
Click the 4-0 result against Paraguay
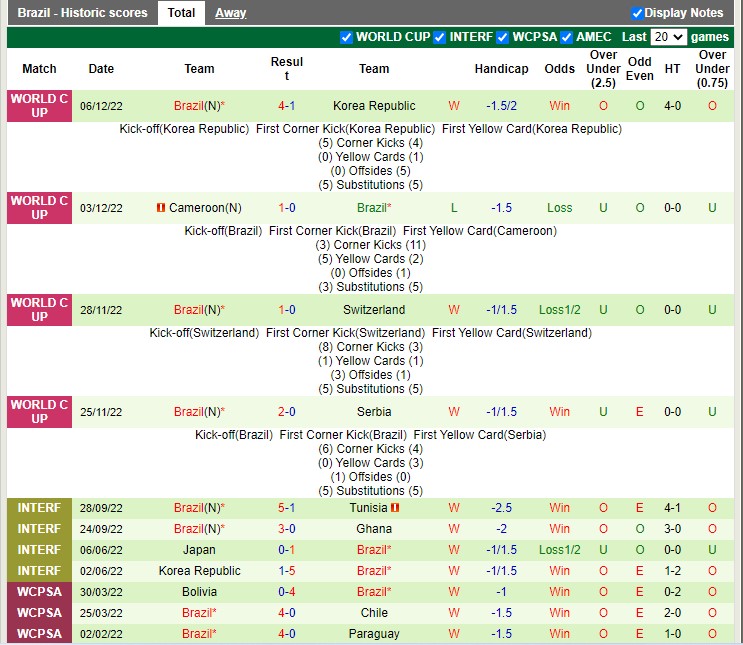coord(287,634)
